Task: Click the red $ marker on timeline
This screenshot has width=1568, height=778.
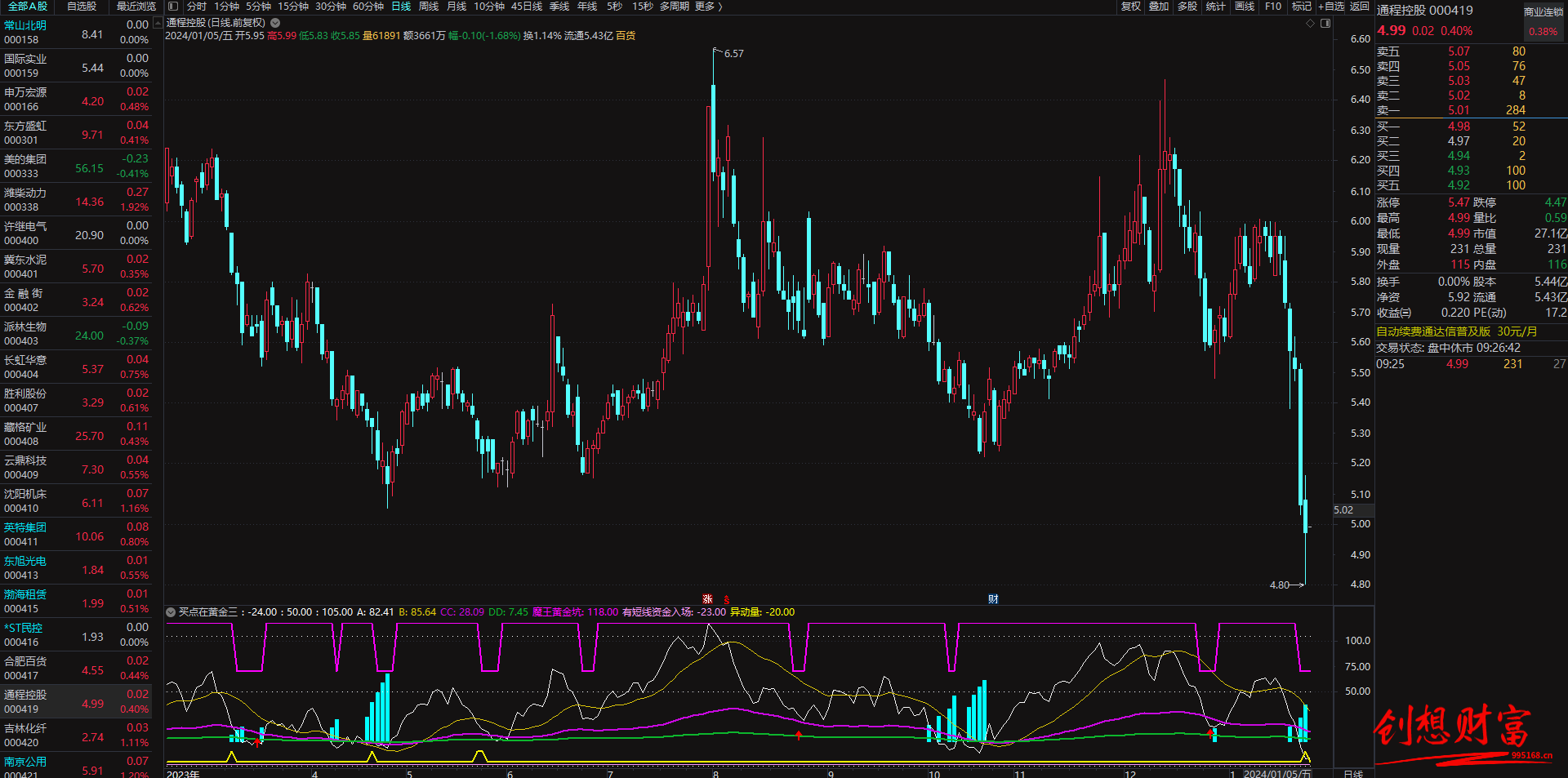Action: pyautogui.click(x=726, y=599)
